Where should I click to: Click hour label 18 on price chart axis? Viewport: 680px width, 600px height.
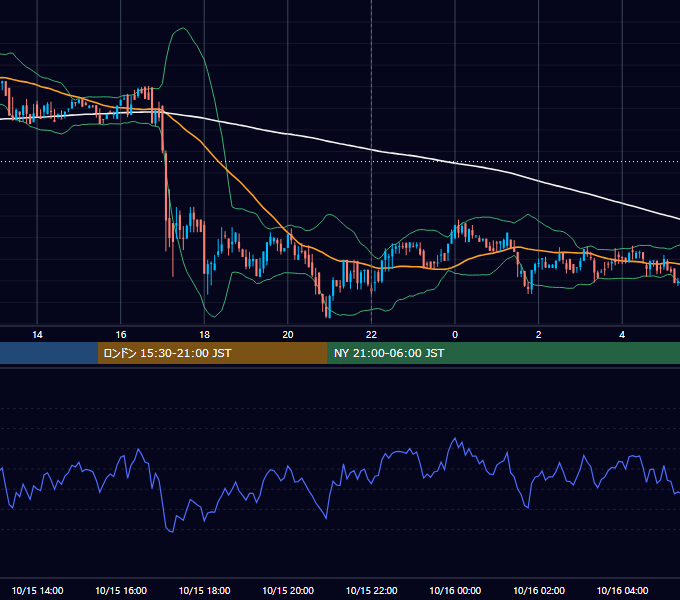coord(204,335)
